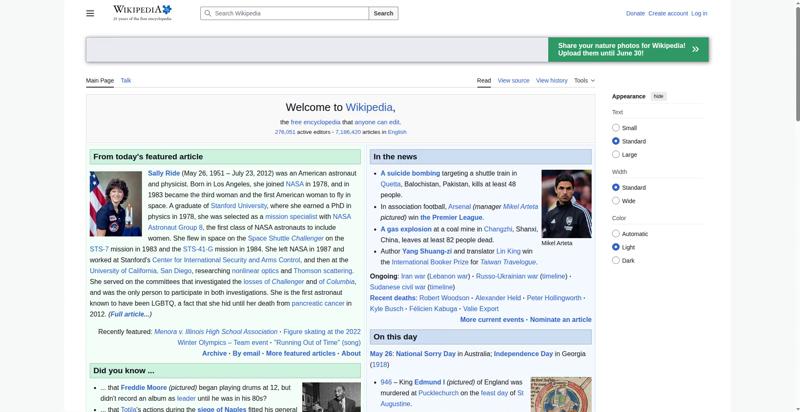Select Automatic color option

coord(616,234)
